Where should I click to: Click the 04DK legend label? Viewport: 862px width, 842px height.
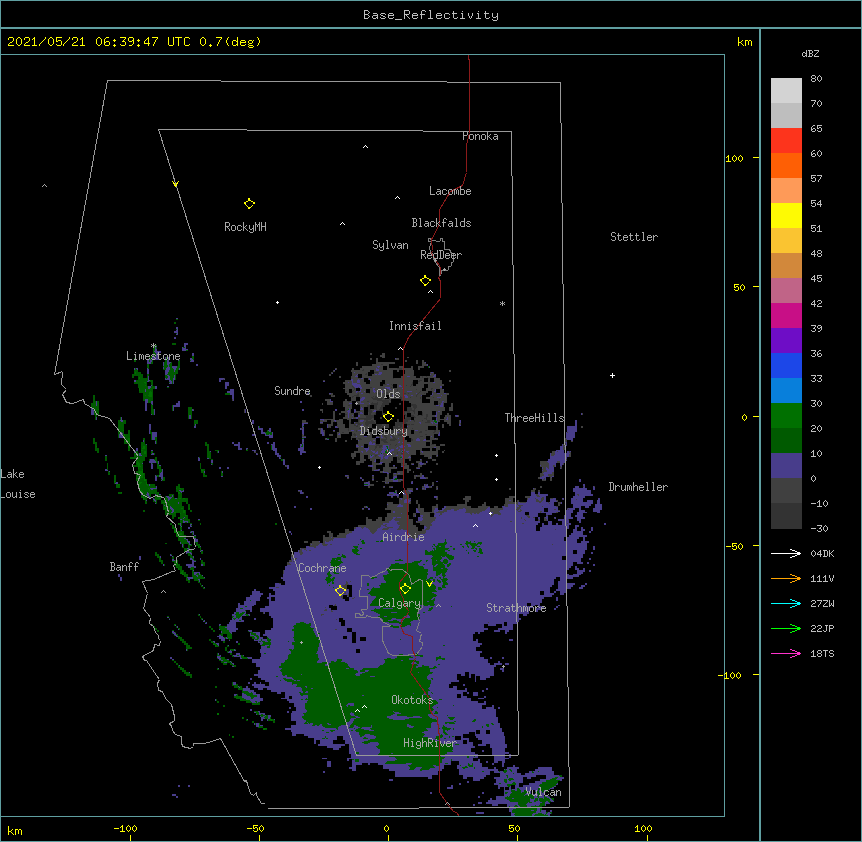[x=822, y=553]
